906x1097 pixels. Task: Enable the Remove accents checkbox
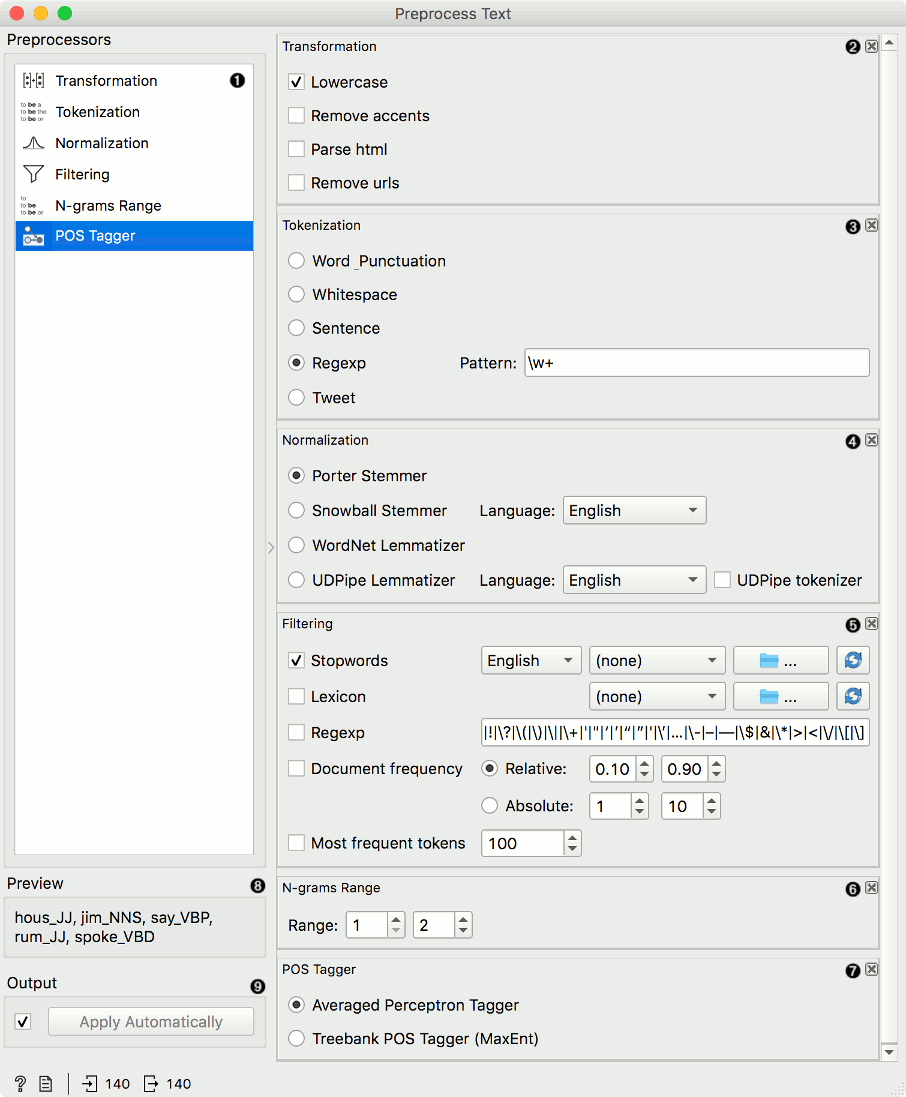(x=297, y=116)
